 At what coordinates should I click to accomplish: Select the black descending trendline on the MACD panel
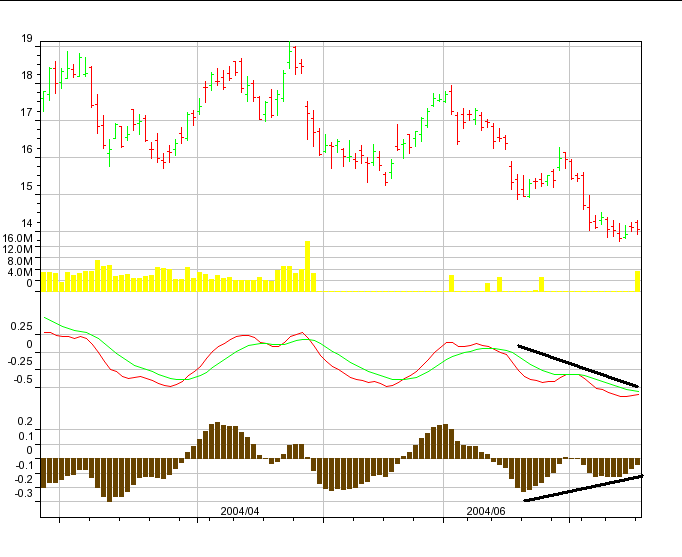pos(578,367)
